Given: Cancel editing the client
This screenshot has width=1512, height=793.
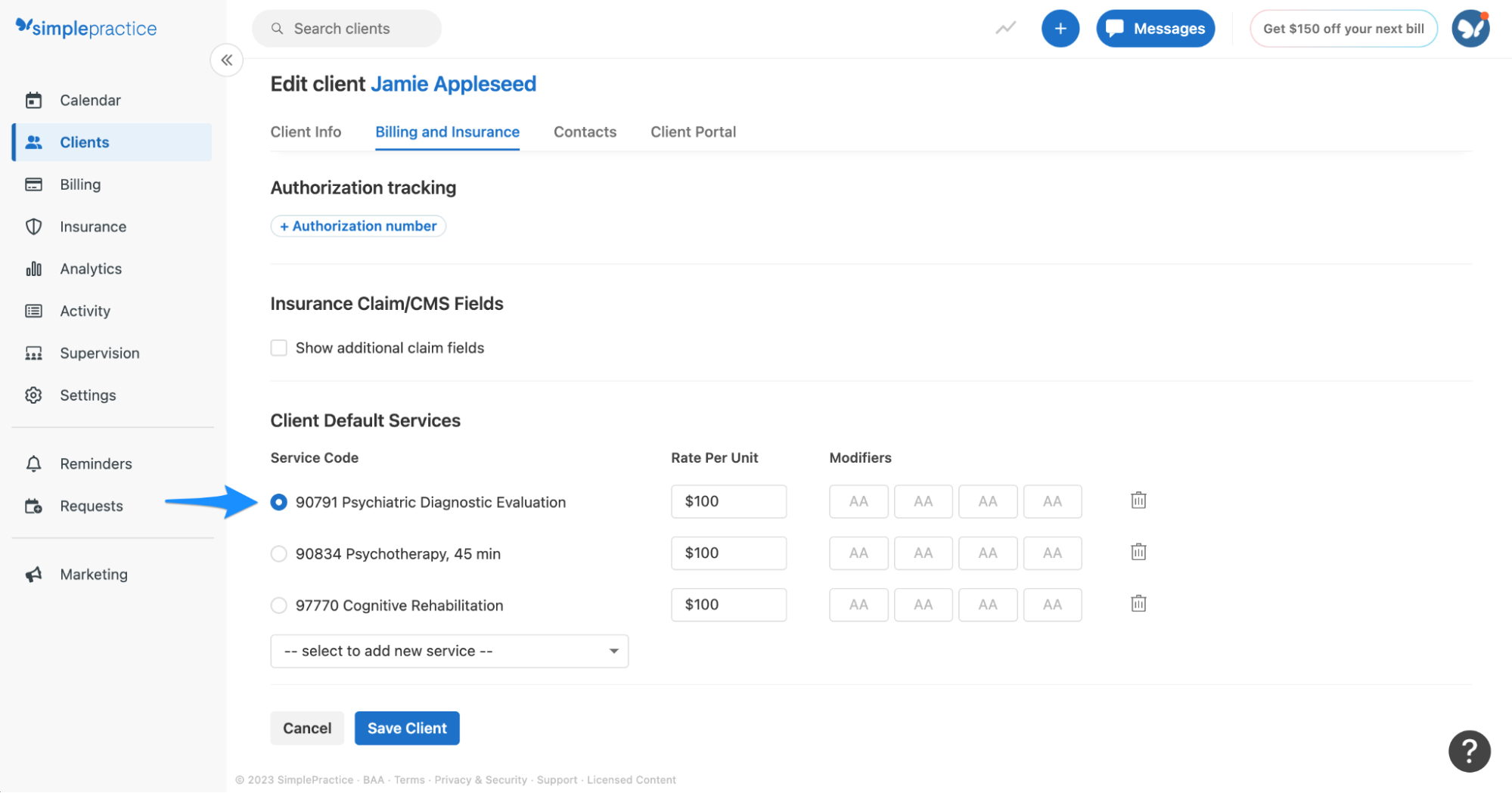Looking at the screenshot, I should click(x=307, y=728).
